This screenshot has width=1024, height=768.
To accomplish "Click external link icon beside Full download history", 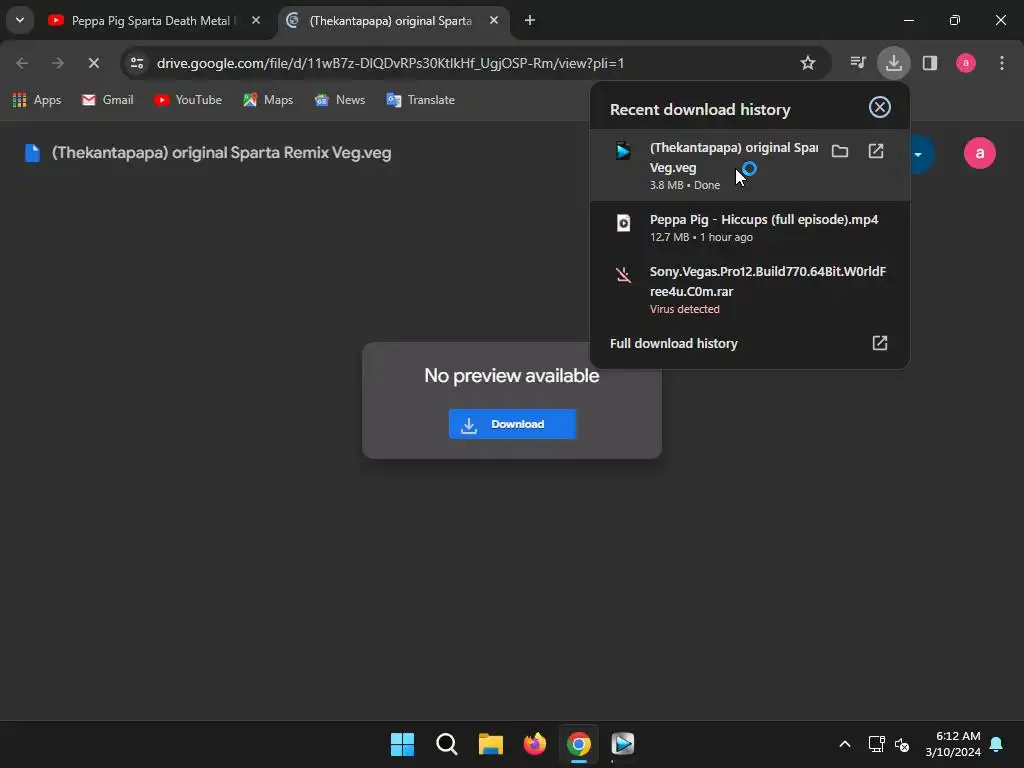I will [x=880, y=343].
